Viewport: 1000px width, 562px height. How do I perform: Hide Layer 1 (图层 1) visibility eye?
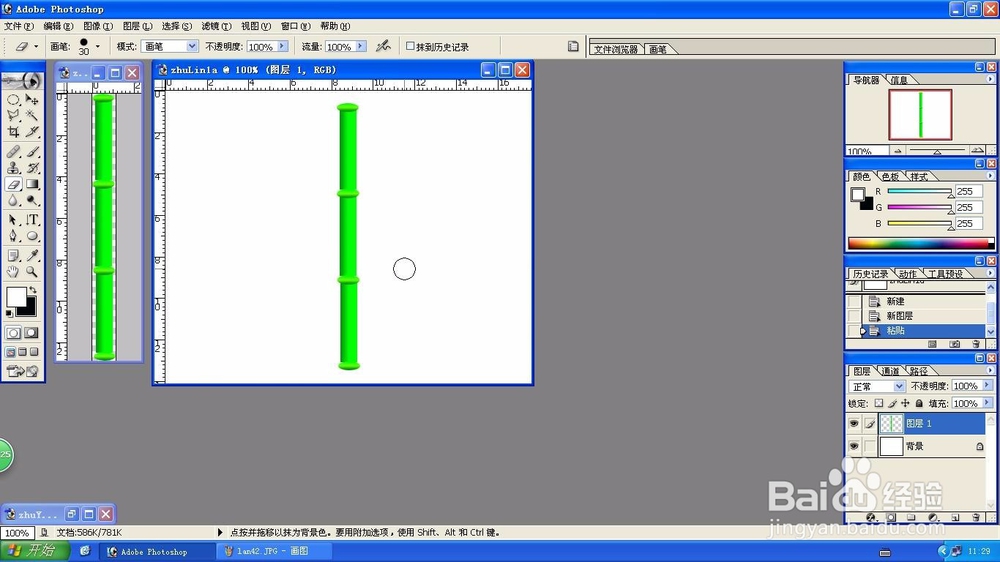click(x=854, y=424)
